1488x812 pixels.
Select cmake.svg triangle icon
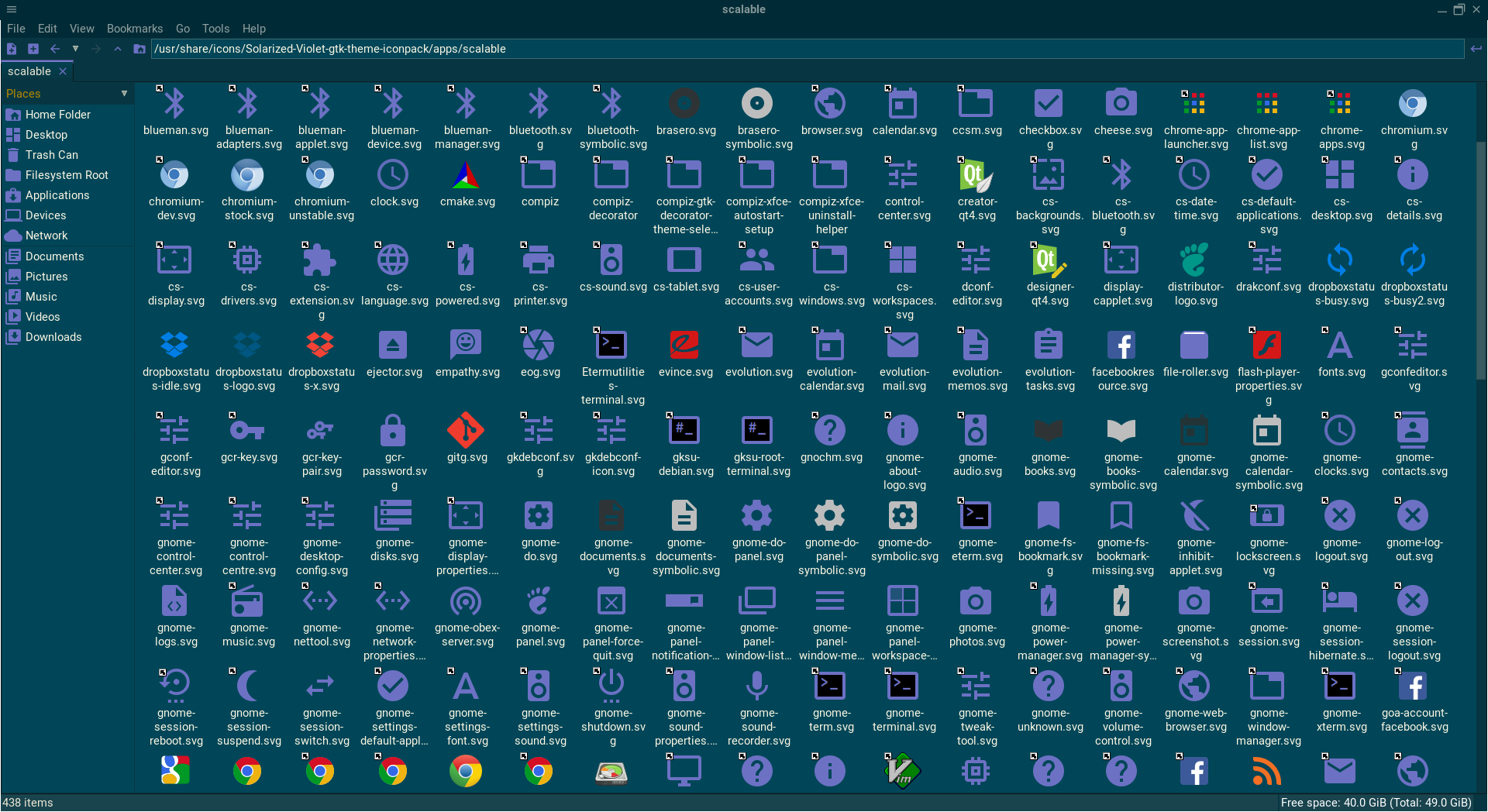point(467,175)
